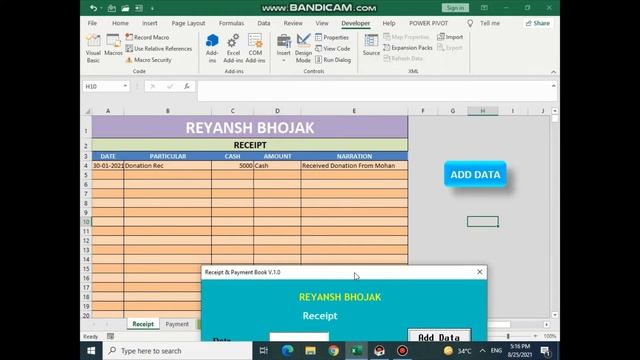
Task: Open Task View on the taskbar
Action: point(264,351)
